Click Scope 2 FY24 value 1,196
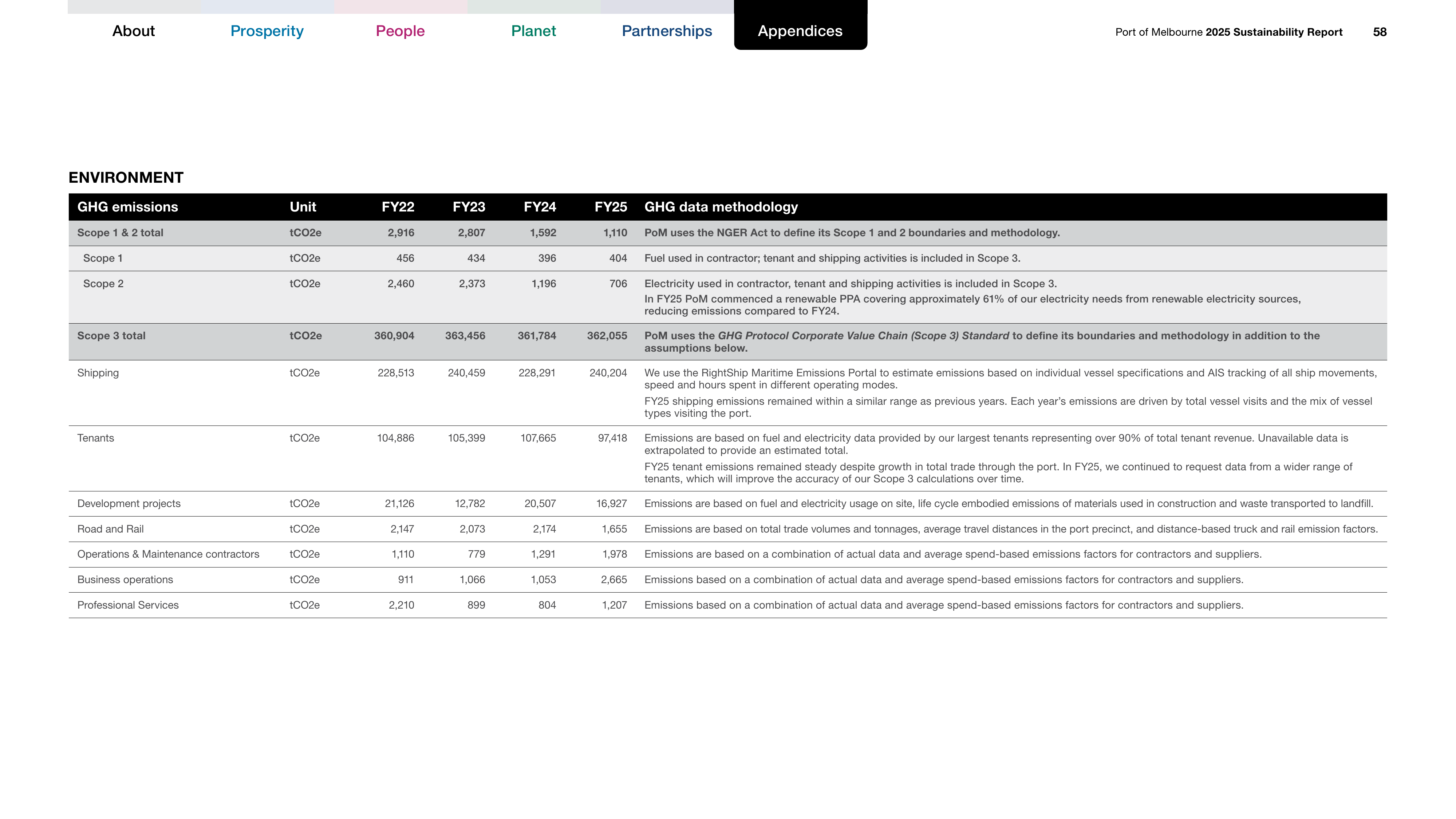Image resolution: width=1456 pixels, height=819 pixels. pos(544,284)
